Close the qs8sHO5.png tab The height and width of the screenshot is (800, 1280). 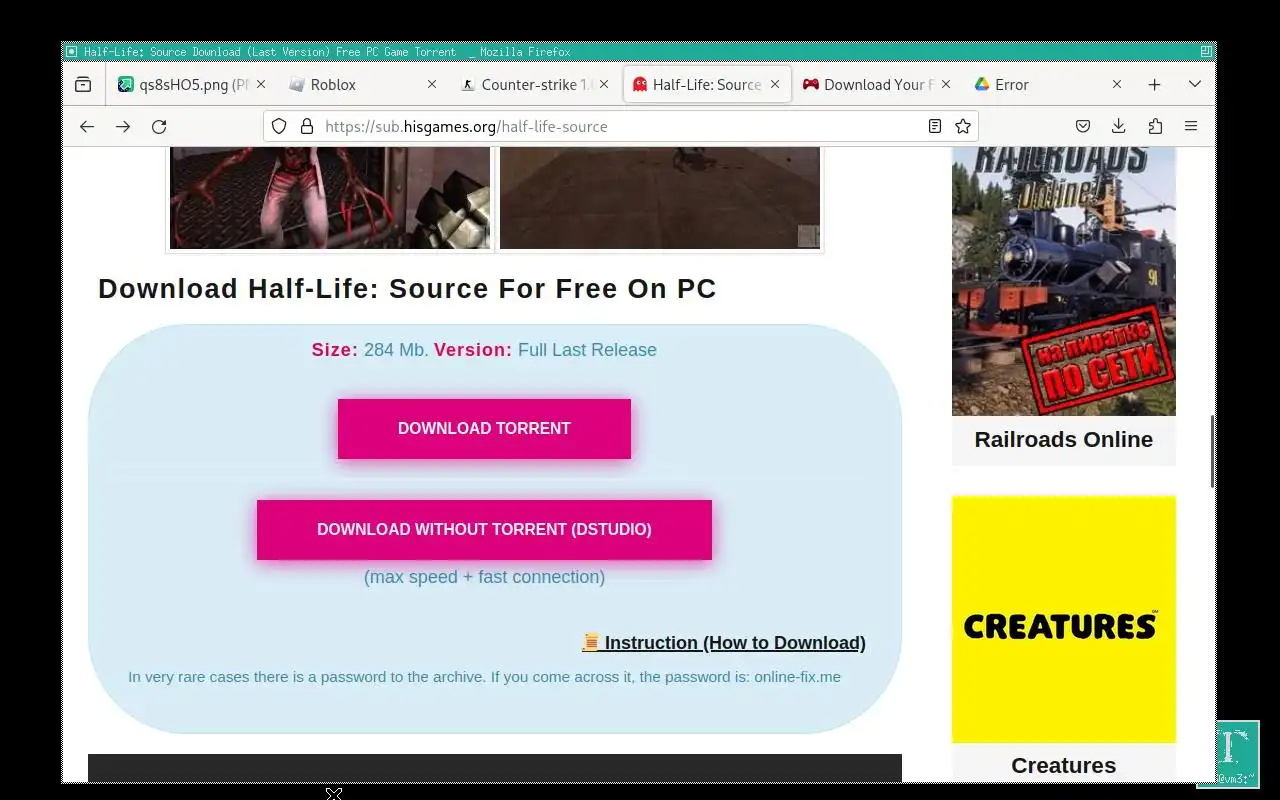261,85
